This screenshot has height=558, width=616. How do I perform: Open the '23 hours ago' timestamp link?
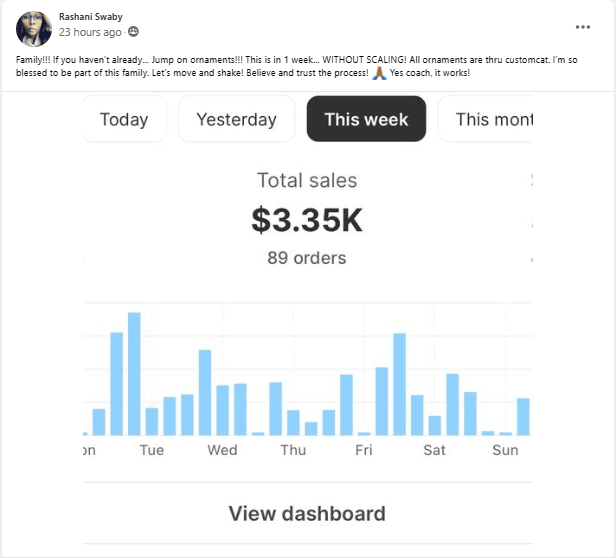click(91, 32)
